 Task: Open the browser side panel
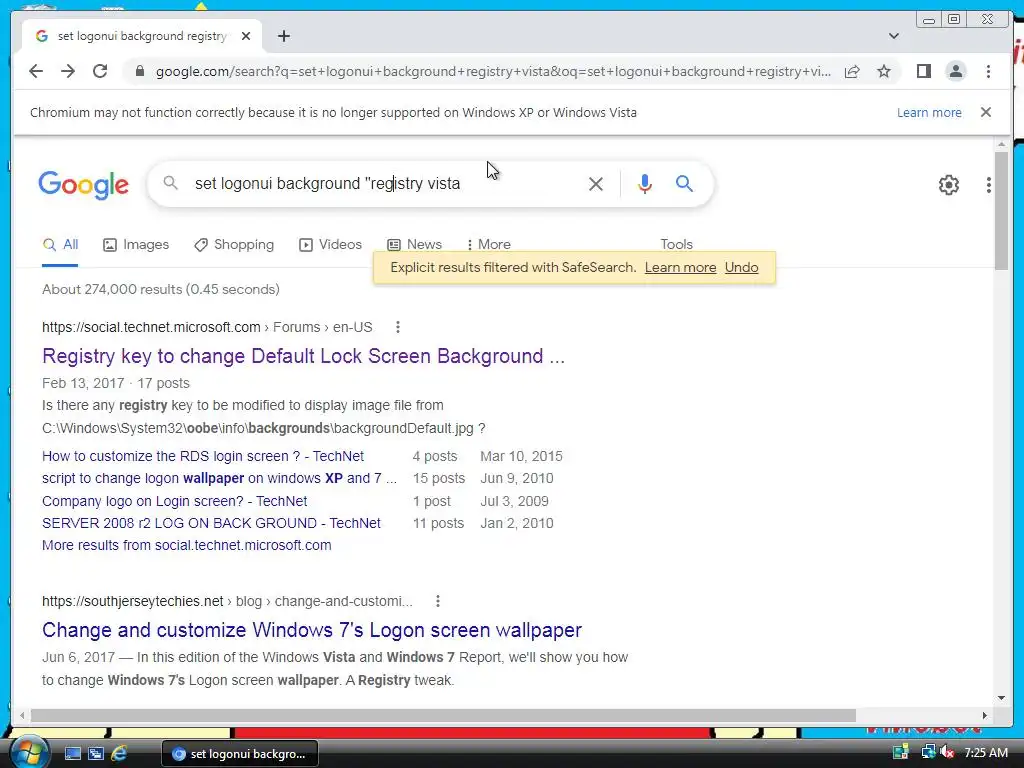923,71
